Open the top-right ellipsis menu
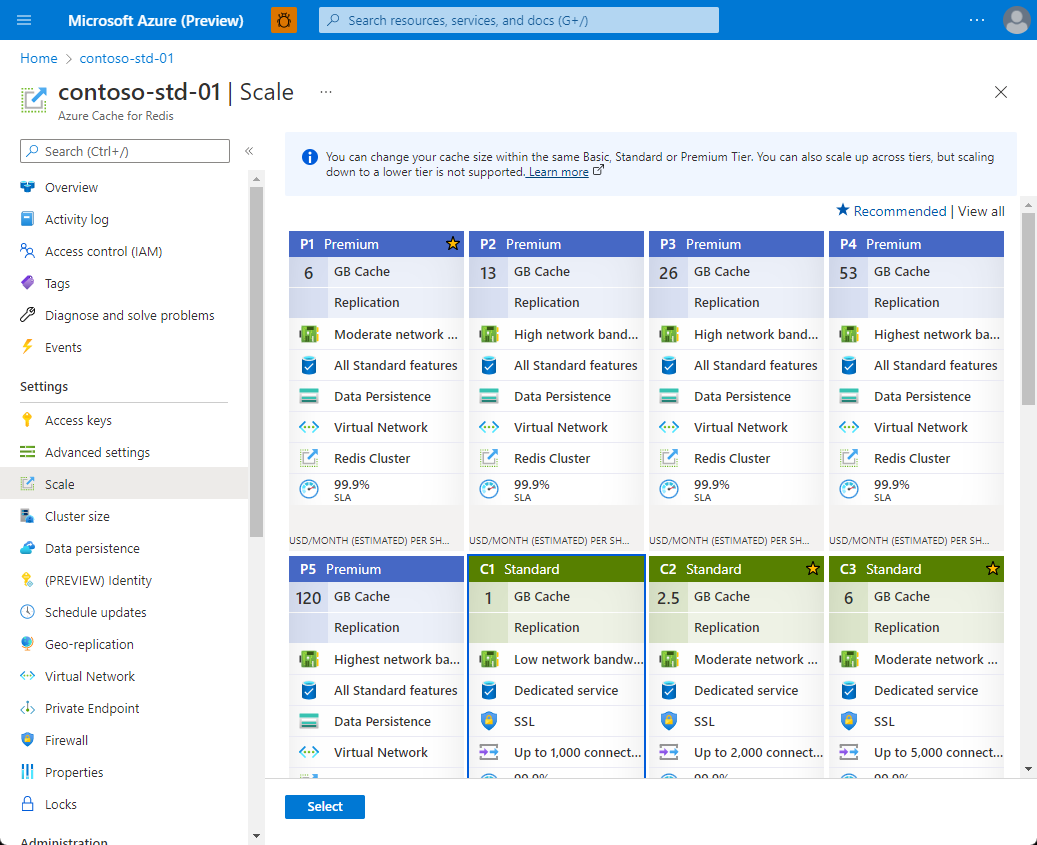The image size is (1037, 845). pyautogui.click(x=977, y=20)
